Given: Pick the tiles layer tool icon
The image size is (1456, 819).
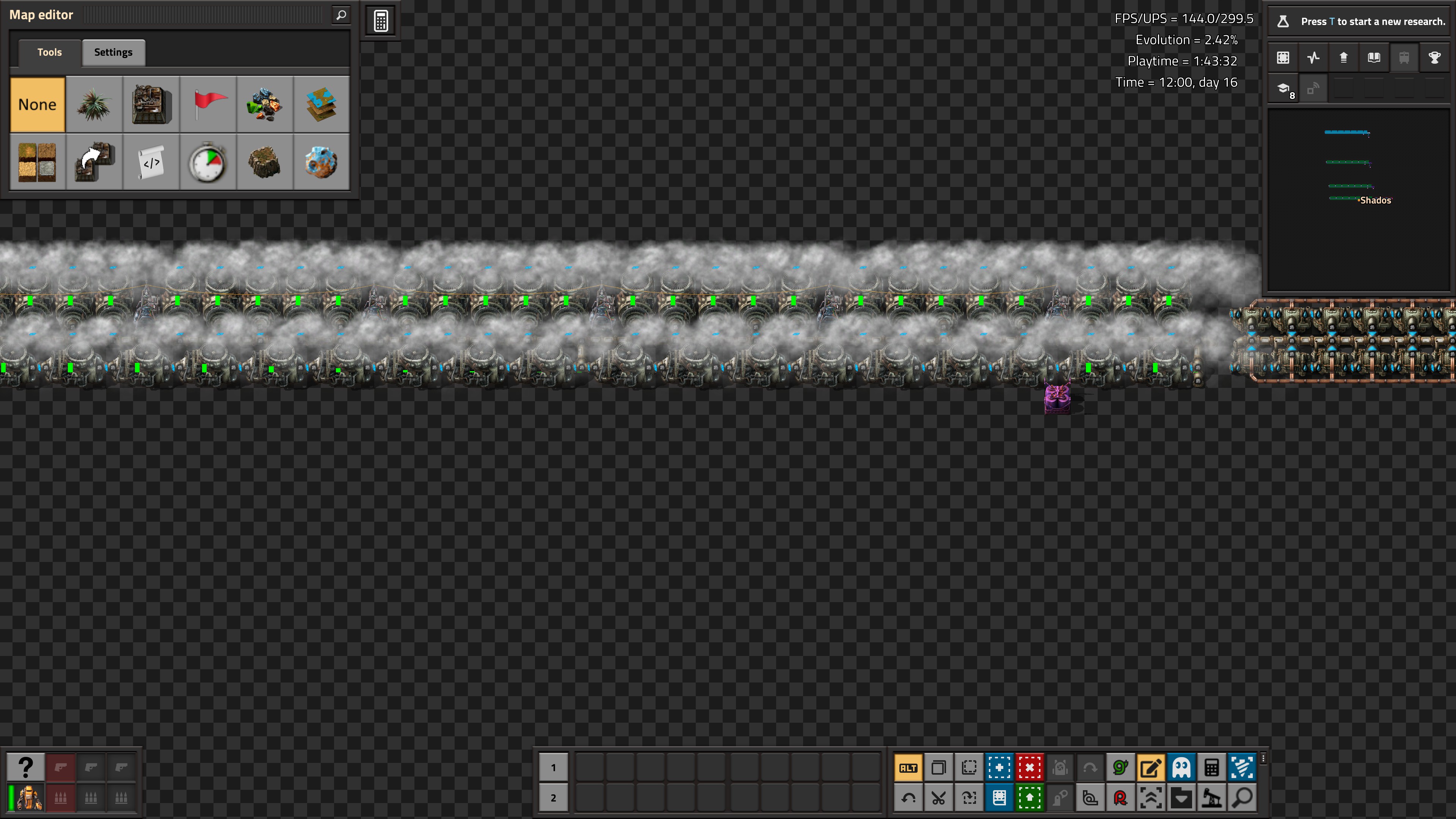Looking at the screenshot, I should [x=321, y=105].
